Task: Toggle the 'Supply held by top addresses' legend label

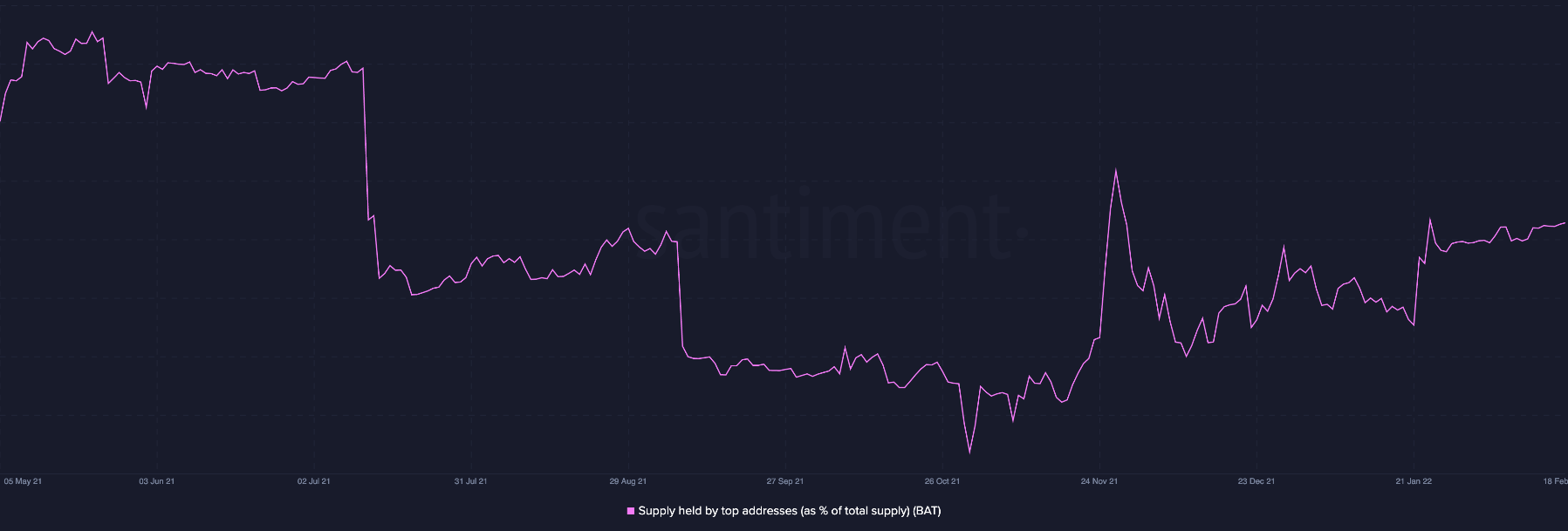Action: [789, 511]
